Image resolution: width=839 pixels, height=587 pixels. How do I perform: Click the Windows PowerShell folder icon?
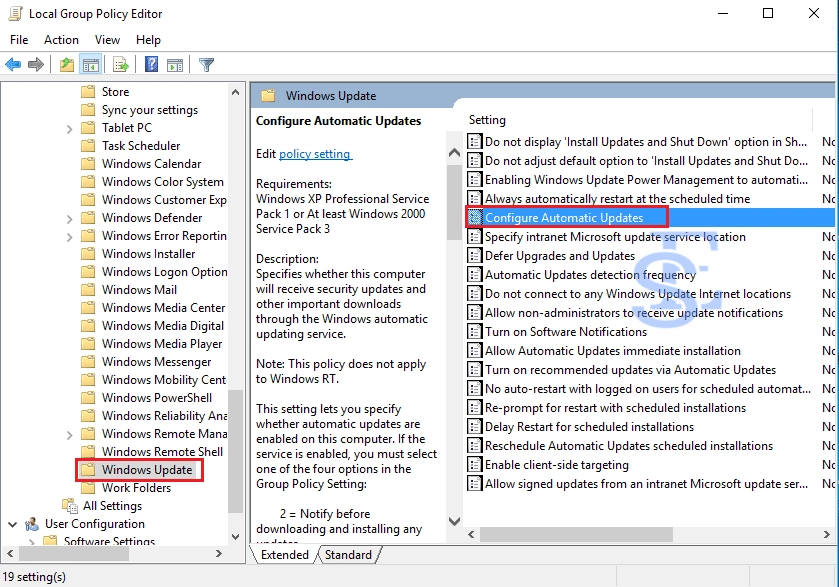88,398
